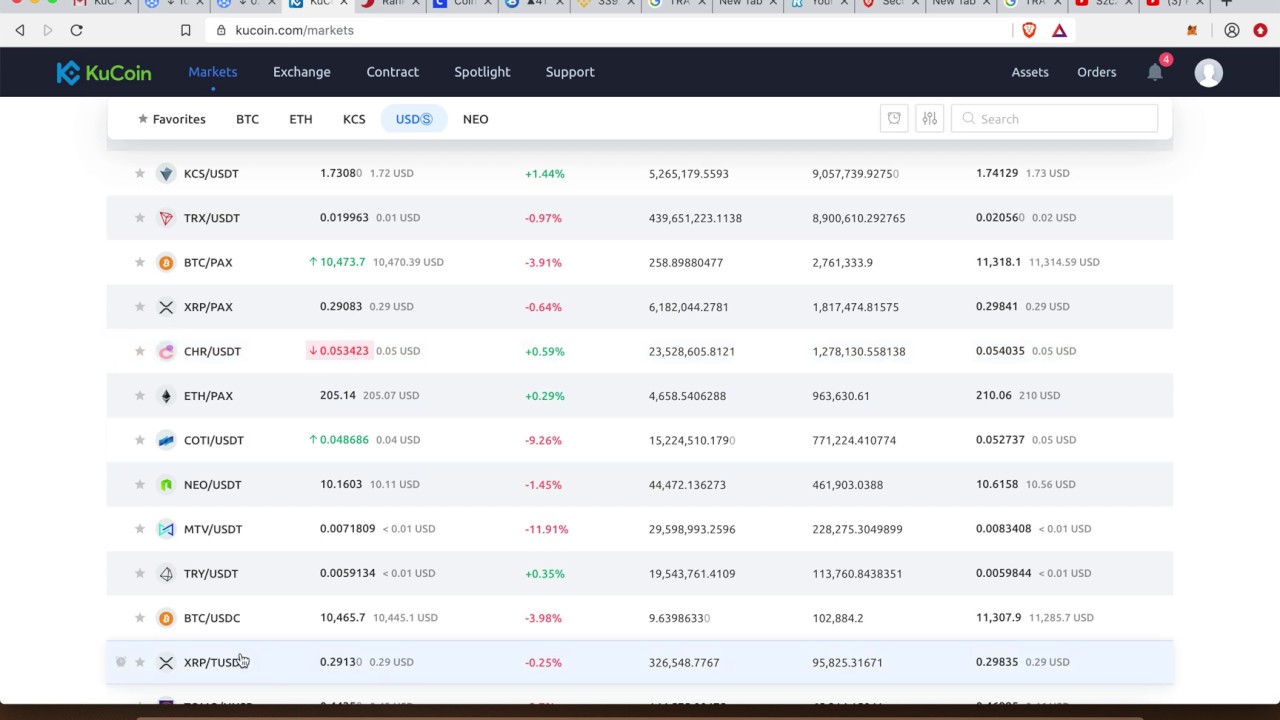Open the Assets link
This screenshot has height=720, width=1280.
(1030, 72)
